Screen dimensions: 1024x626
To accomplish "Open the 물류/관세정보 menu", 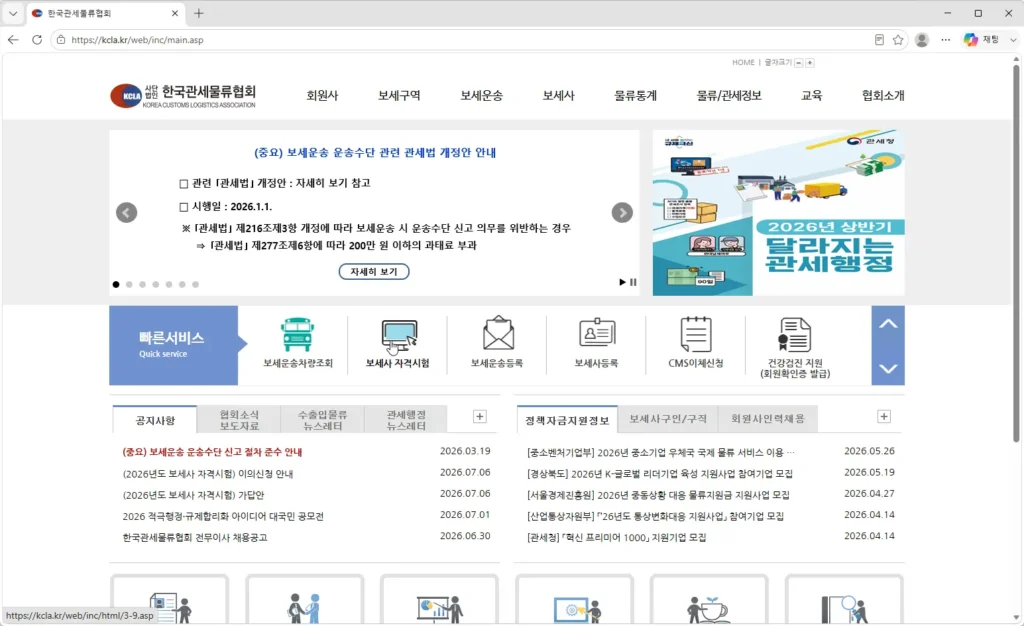I will point(729,96).
